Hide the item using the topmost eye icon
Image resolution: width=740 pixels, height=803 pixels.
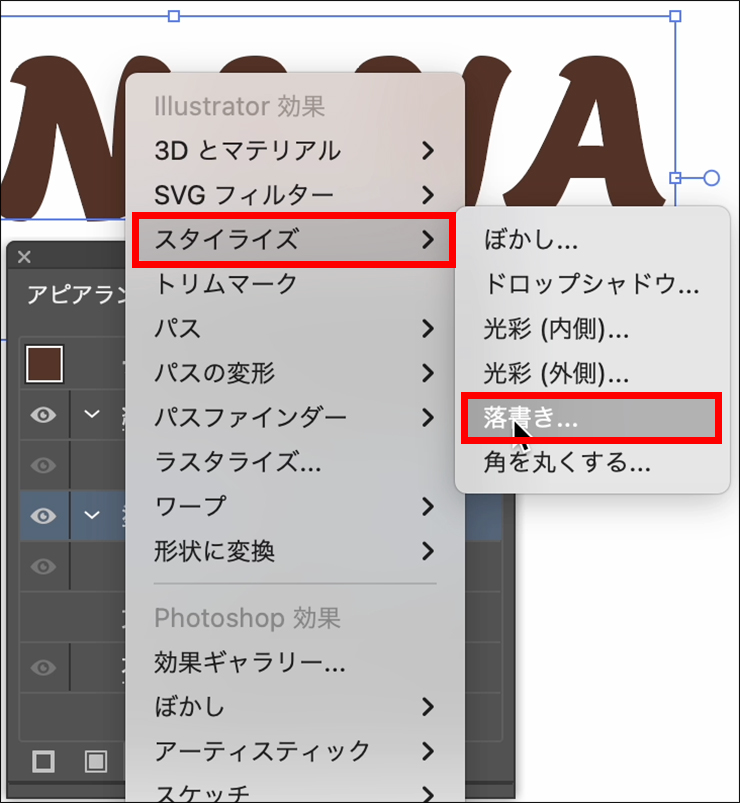pos(43,415)
